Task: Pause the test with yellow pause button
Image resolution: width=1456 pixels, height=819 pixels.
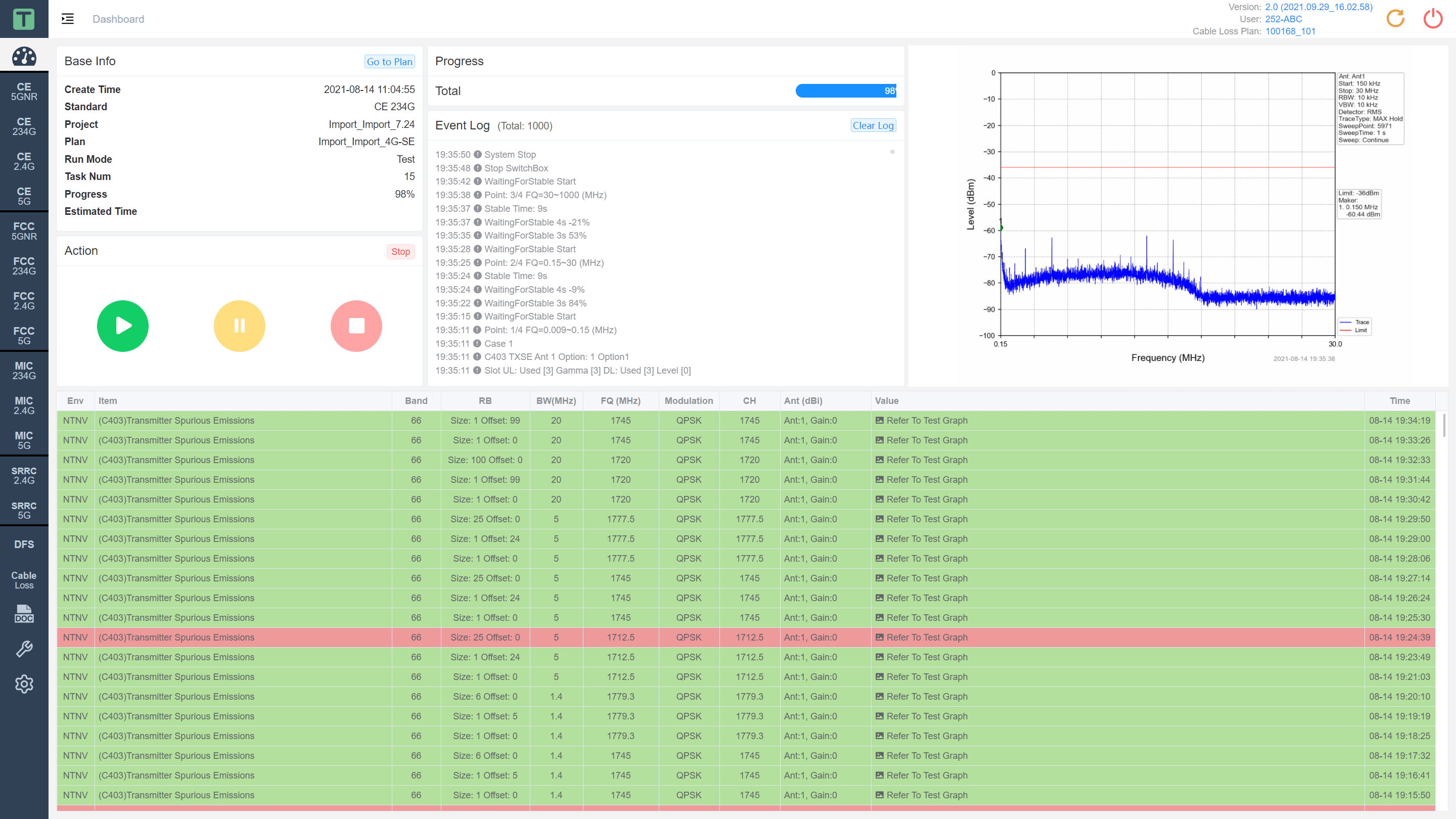Action: [240, 326]
